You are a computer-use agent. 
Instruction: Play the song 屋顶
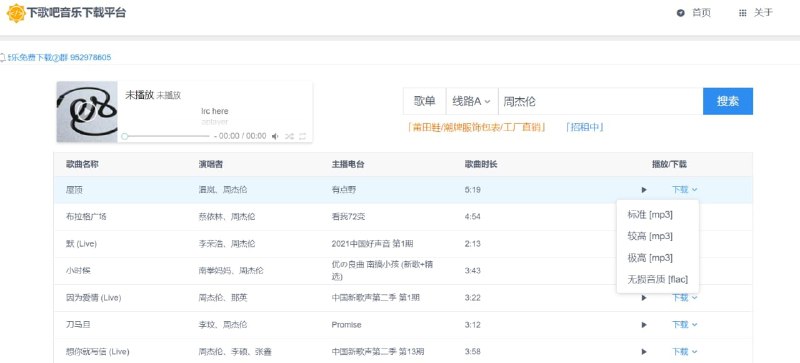tap(644, 190)
